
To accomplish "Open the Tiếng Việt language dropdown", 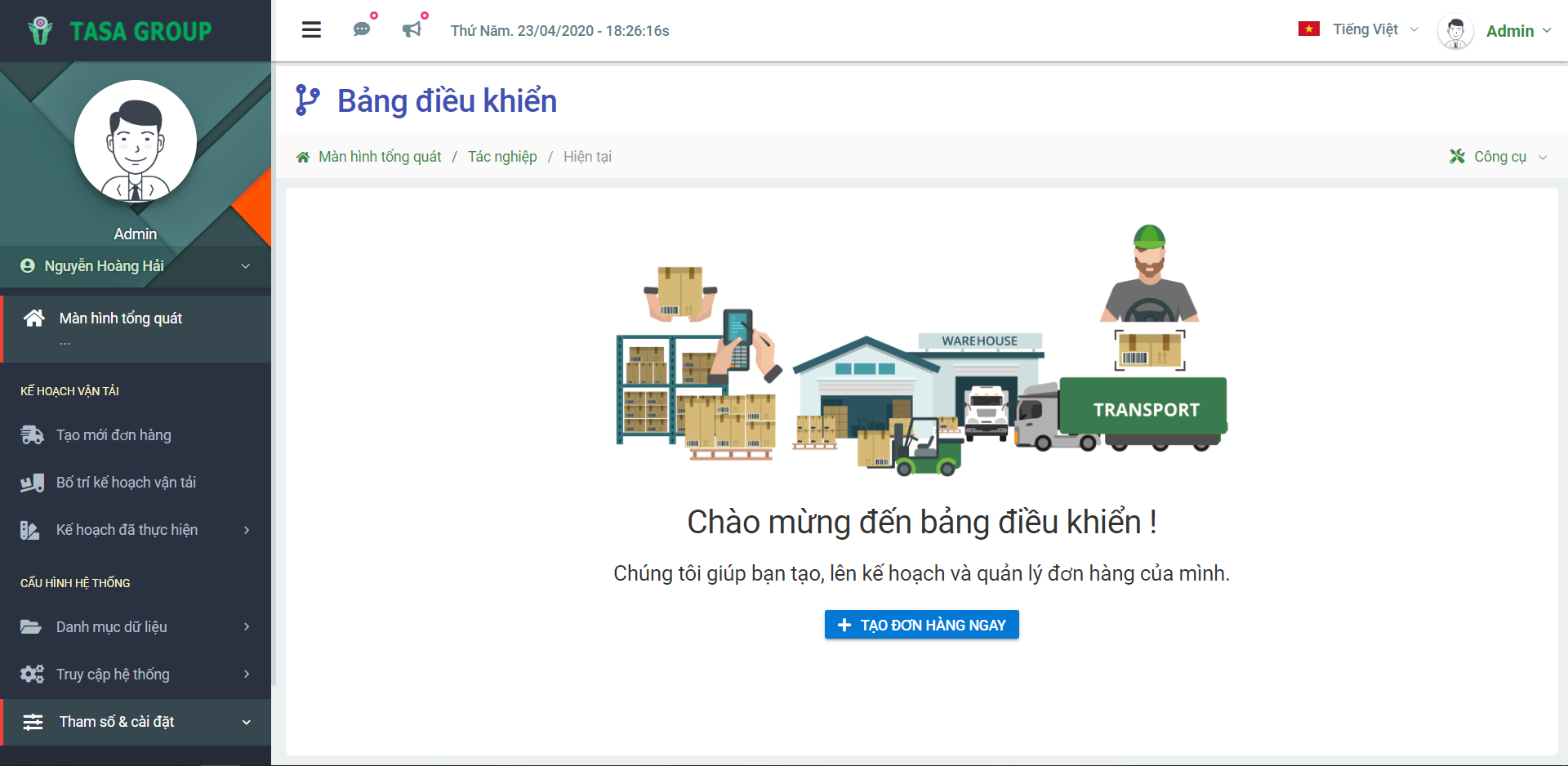I will click(x=1374, y=29).
